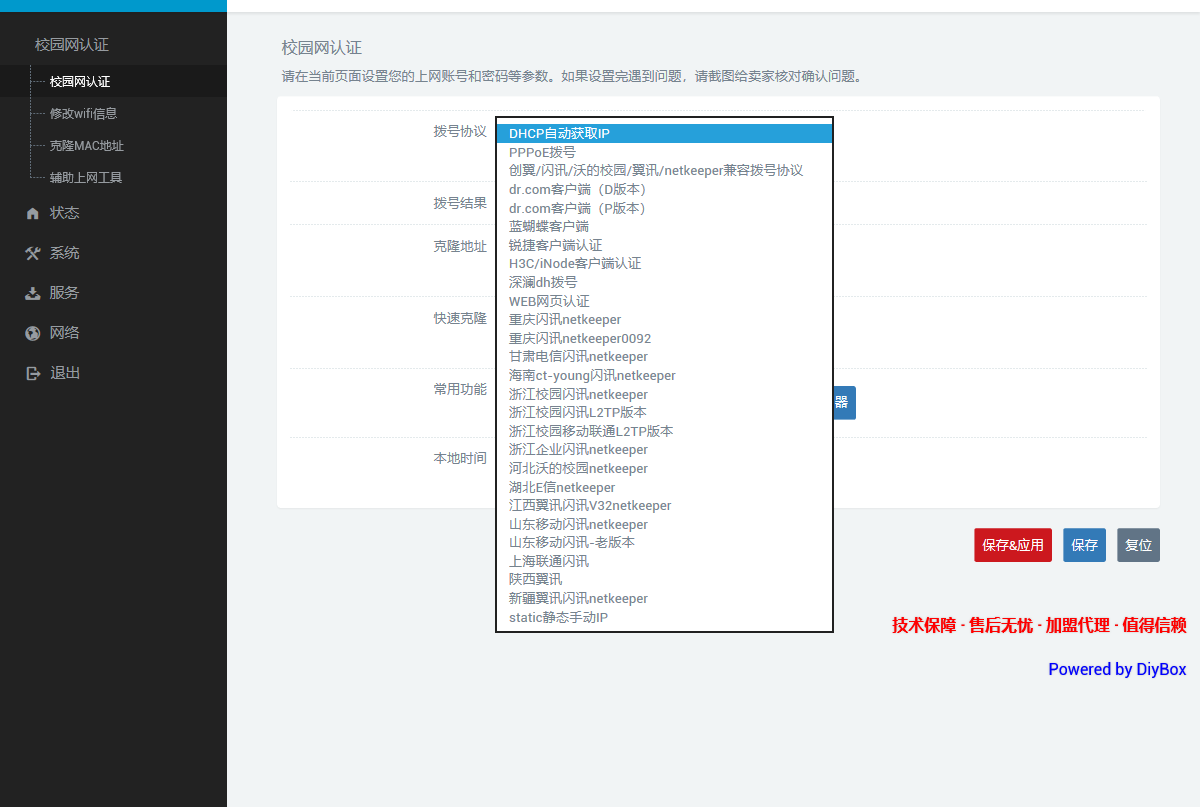Image resolution: width=1200 pixels, height=807 pixels.
Task: Click the home icon beside 状态
Action: point(33,213)
